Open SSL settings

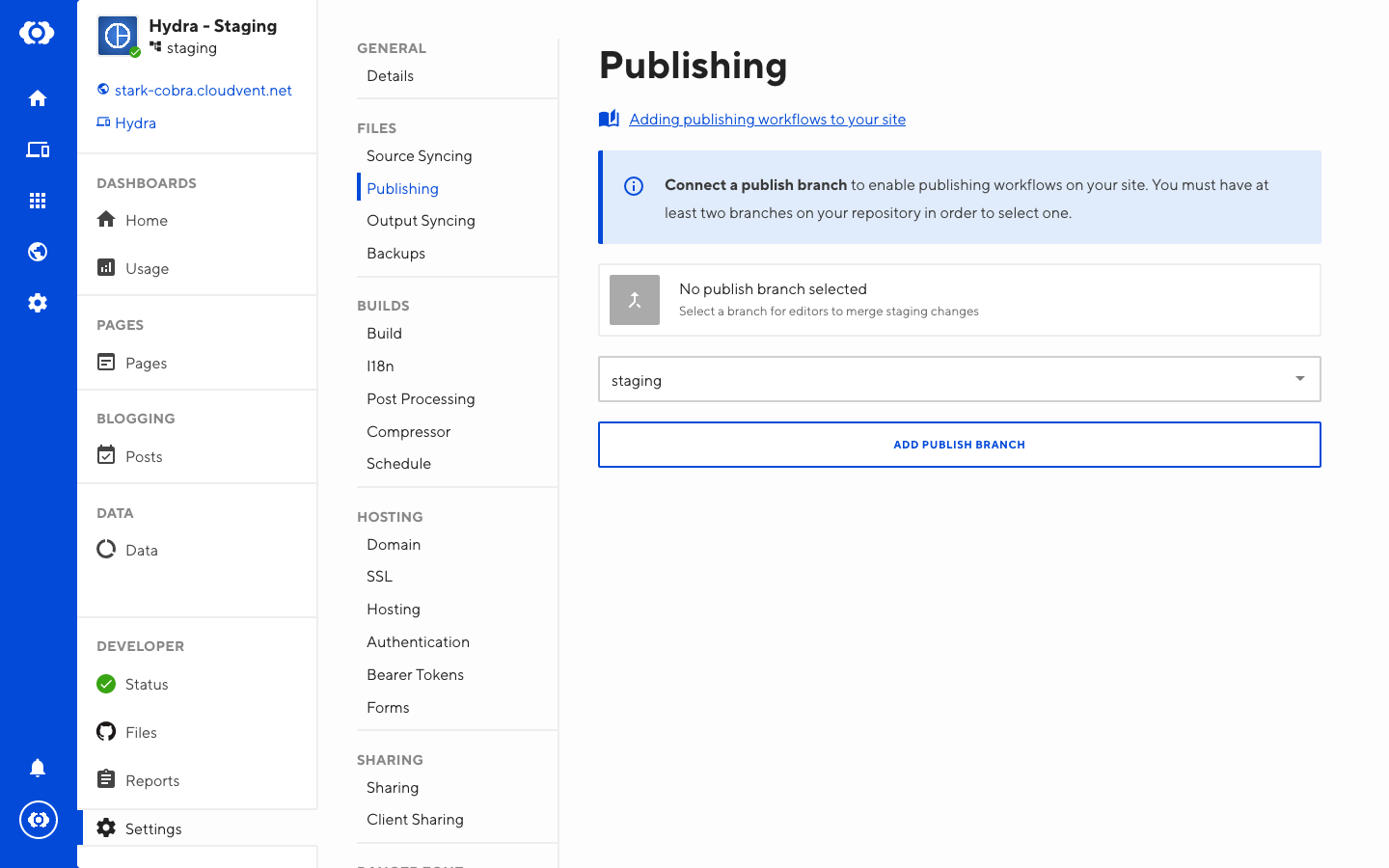pos(379,577)
